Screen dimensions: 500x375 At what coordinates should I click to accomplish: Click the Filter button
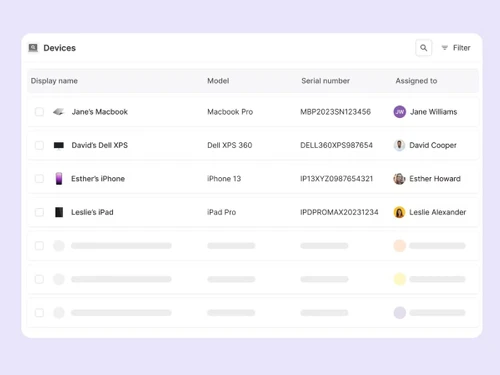(x=456, y=48)
